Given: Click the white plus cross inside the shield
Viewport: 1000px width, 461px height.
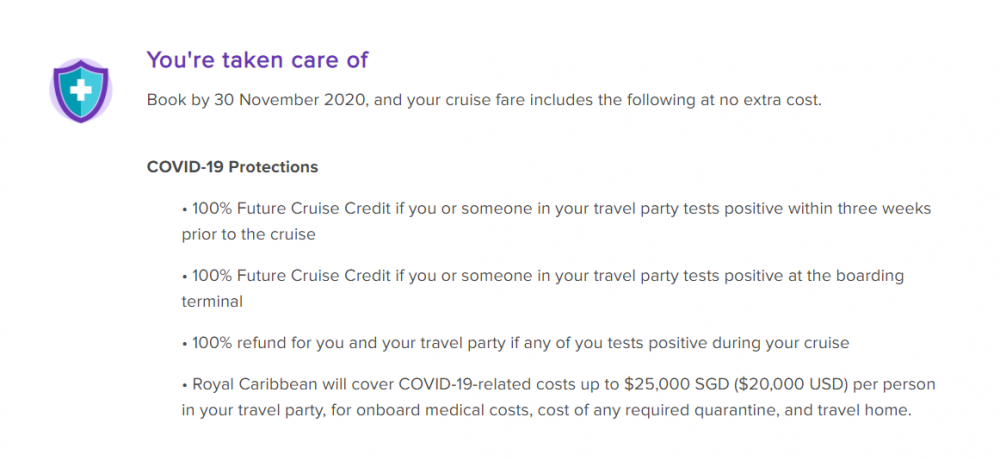Looking at the screenshot, I should [x=81, y=90].
